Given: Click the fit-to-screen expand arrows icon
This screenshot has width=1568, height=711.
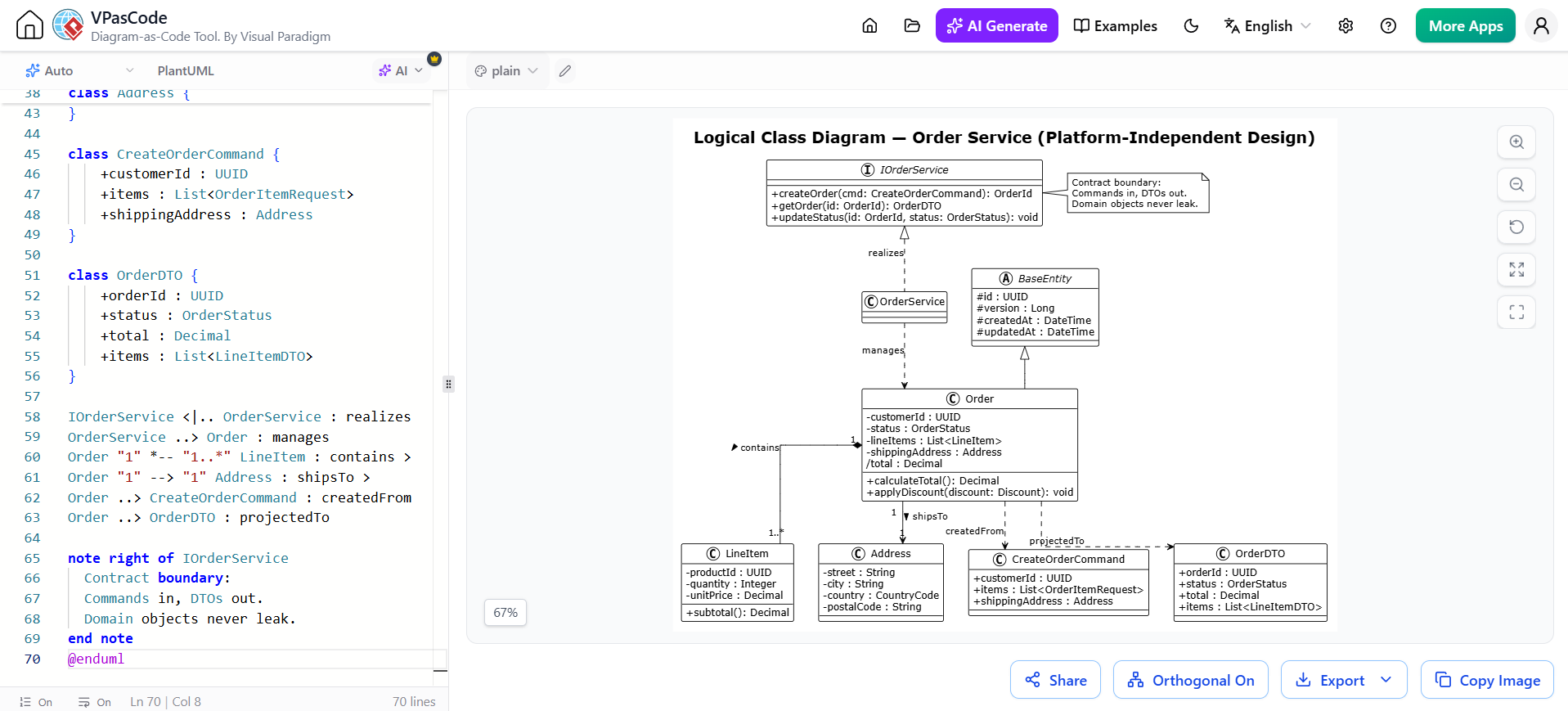Looking at the screenshot, I should (x=1516, y=269).
